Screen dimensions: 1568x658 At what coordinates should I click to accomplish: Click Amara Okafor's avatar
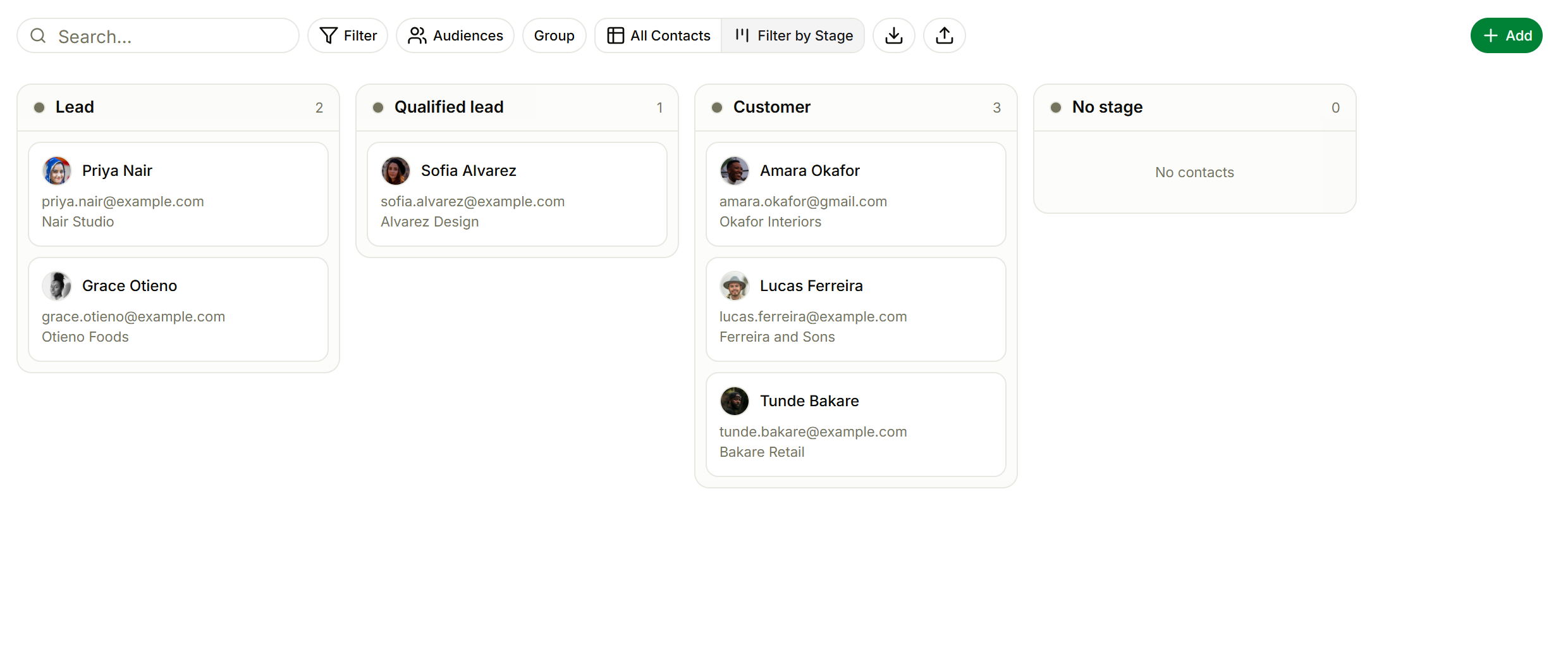[735, 171]
